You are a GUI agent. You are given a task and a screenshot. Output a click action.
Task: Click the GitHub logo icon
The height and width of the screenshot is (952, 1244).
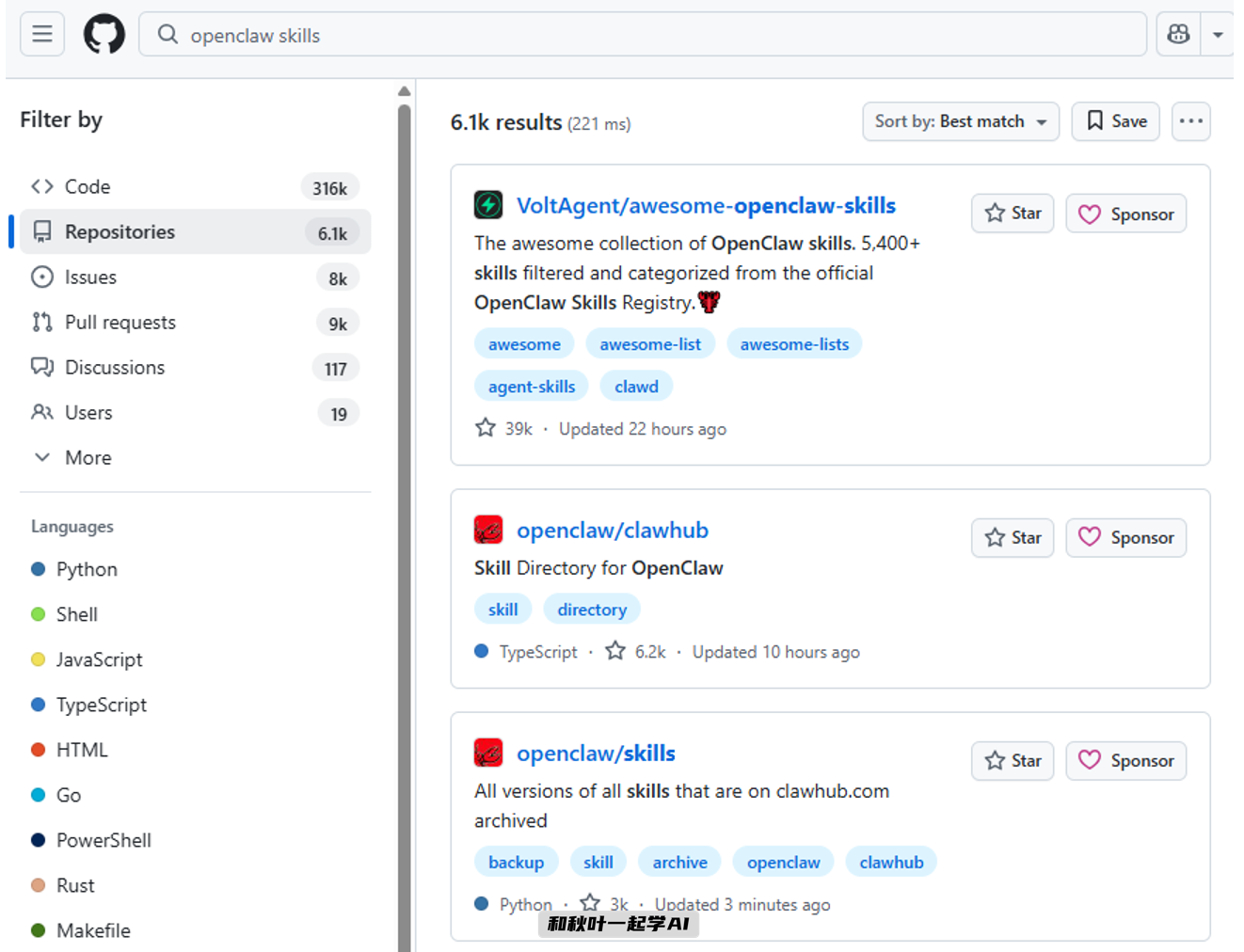104,35
